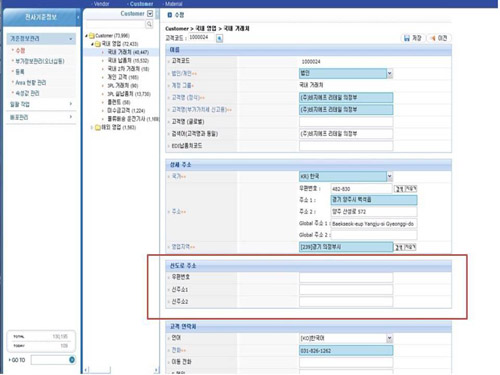This screenshot has height=375, width=500.
Task: Select 국내 2차 거래처 (18) tree item
Action: pyautogui.click(x=128, y=69)
